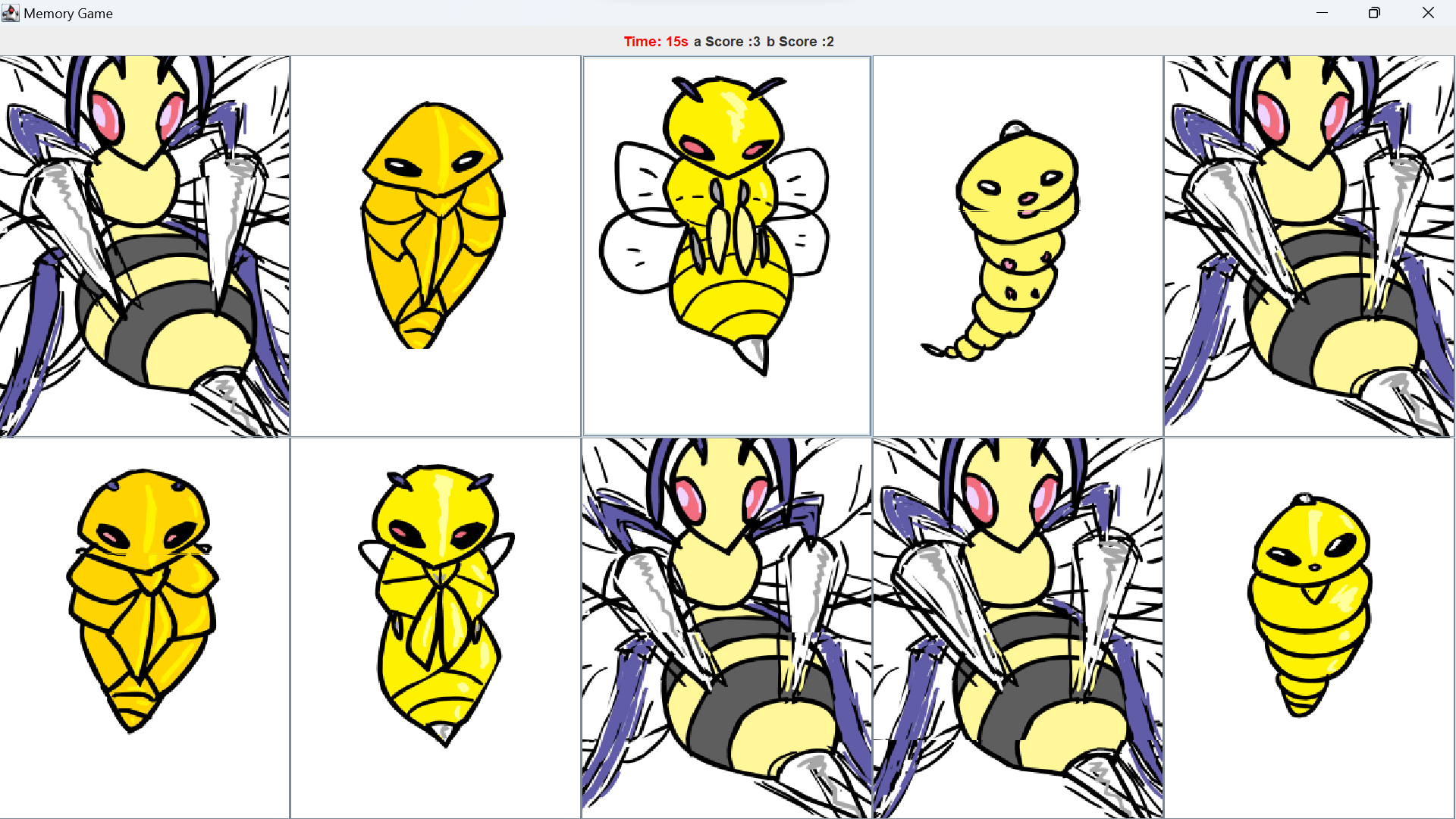Click the Memory Game title text
This screenshot has width=1456, height=819.
tap(68, 14)
